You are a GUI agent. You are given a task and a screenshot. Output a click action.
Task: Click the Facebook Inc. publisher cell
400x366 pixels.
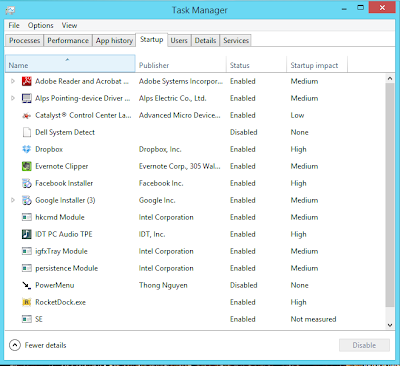point(161,183)
